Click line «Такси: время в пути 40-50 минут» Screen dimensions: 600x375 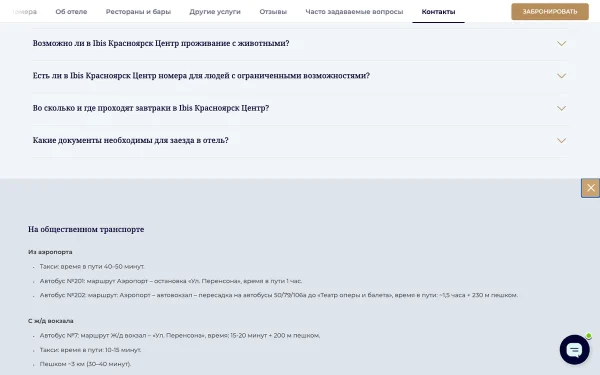pyautogui.click(x=92, y=266)
